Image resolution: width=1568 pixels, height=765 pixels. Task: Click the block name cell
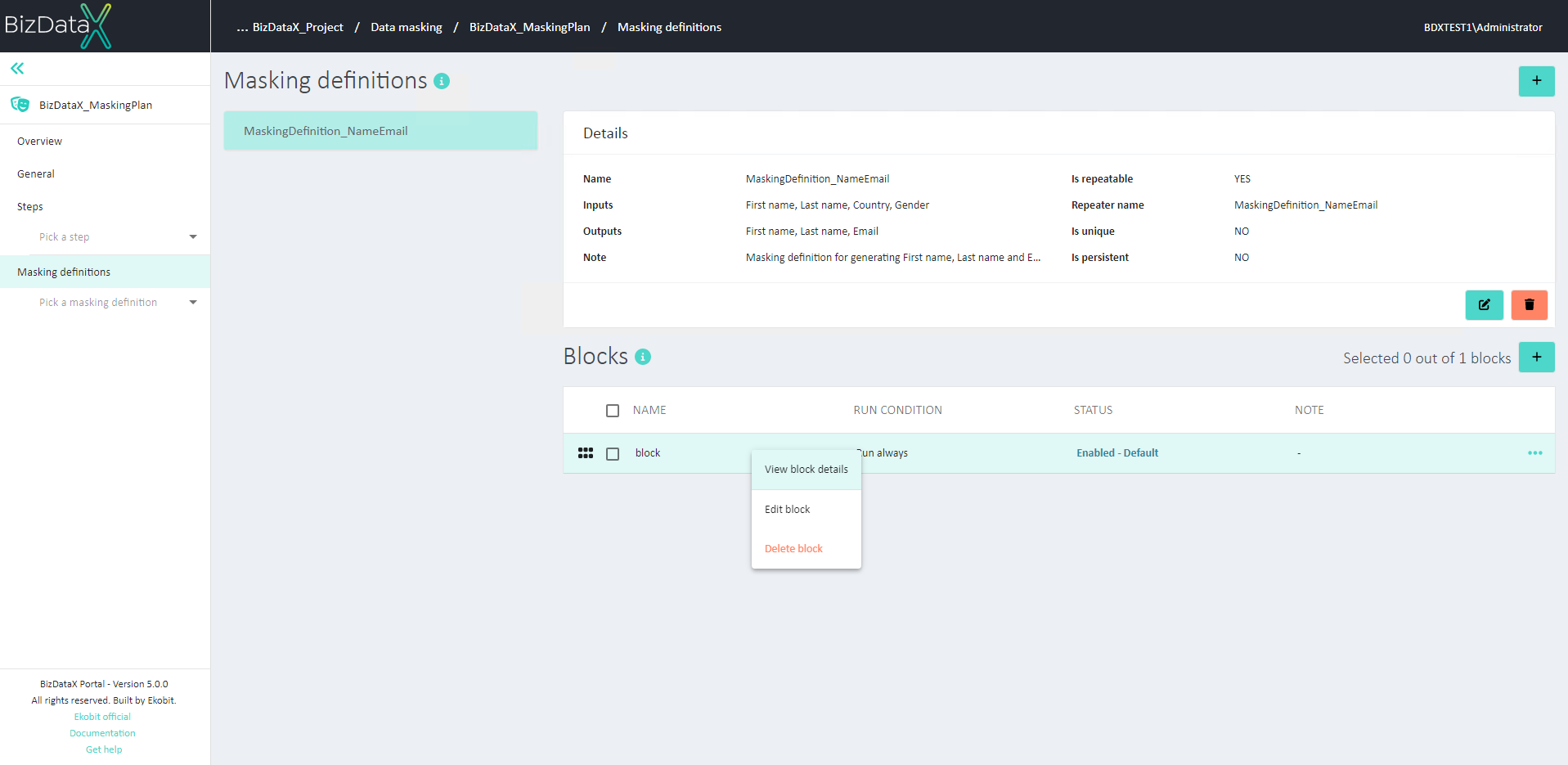[x=648, y=453]
